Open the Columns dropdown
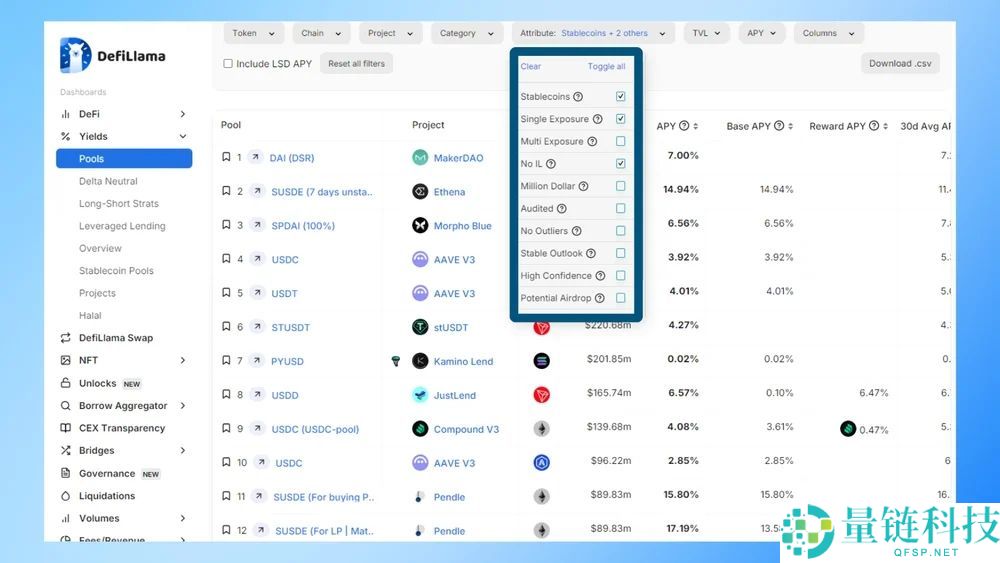This screenshot has height=563, width=1000. click(828, 33)
